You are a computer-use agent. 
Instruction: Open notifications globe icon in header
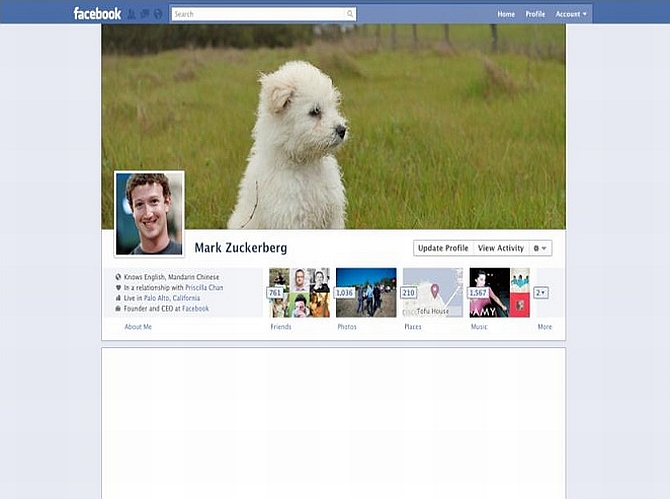tap(158, 14)
